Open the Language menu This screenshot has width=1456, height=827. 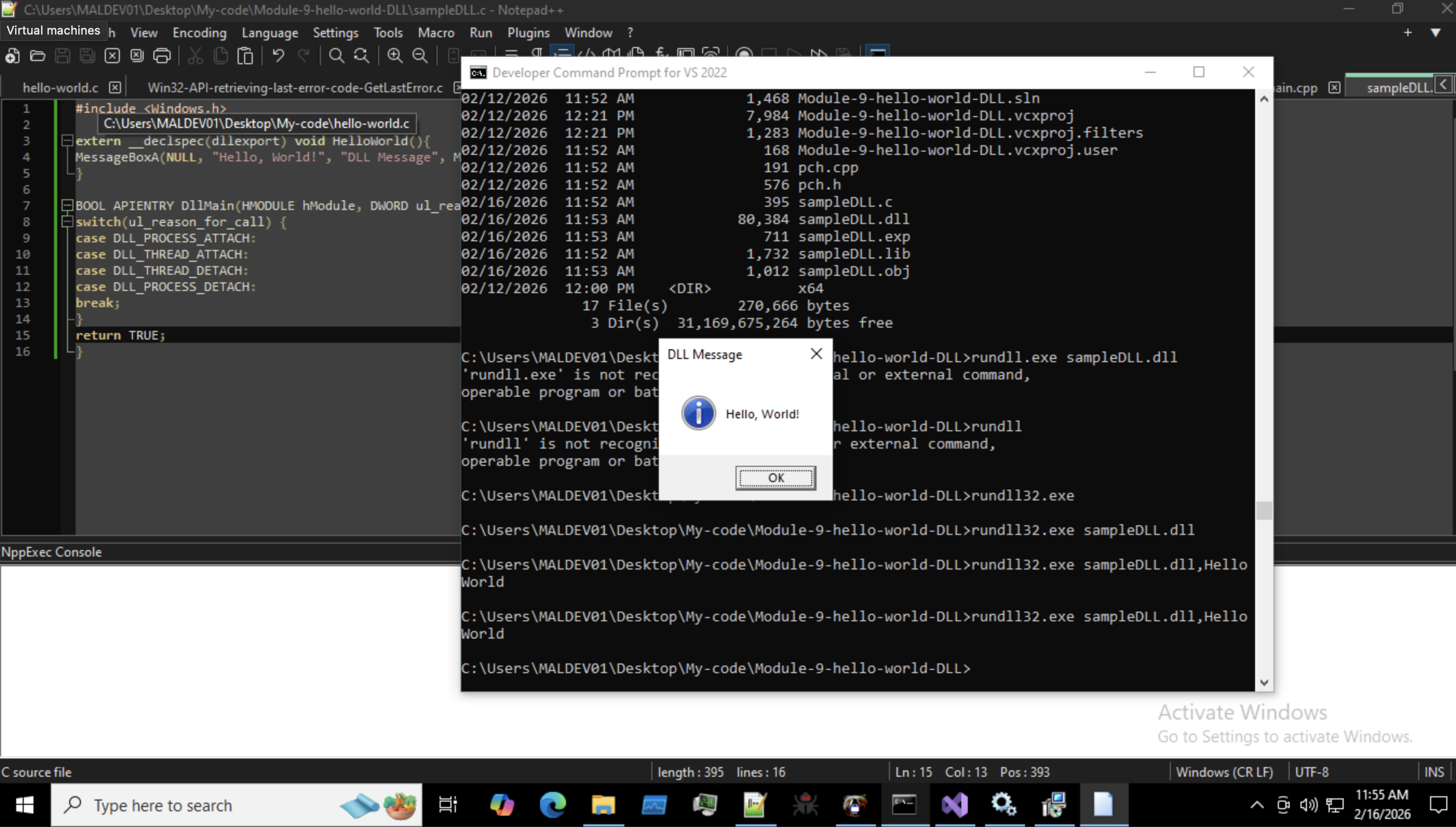(271, 32)
